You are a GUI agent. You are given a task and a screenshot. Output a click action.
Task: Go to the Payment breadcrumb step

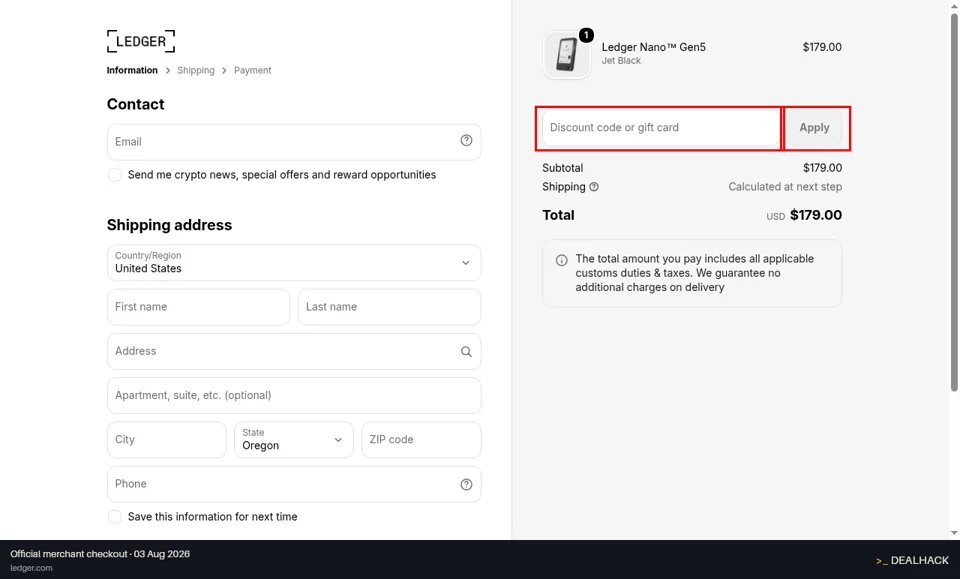pos(252,70)
